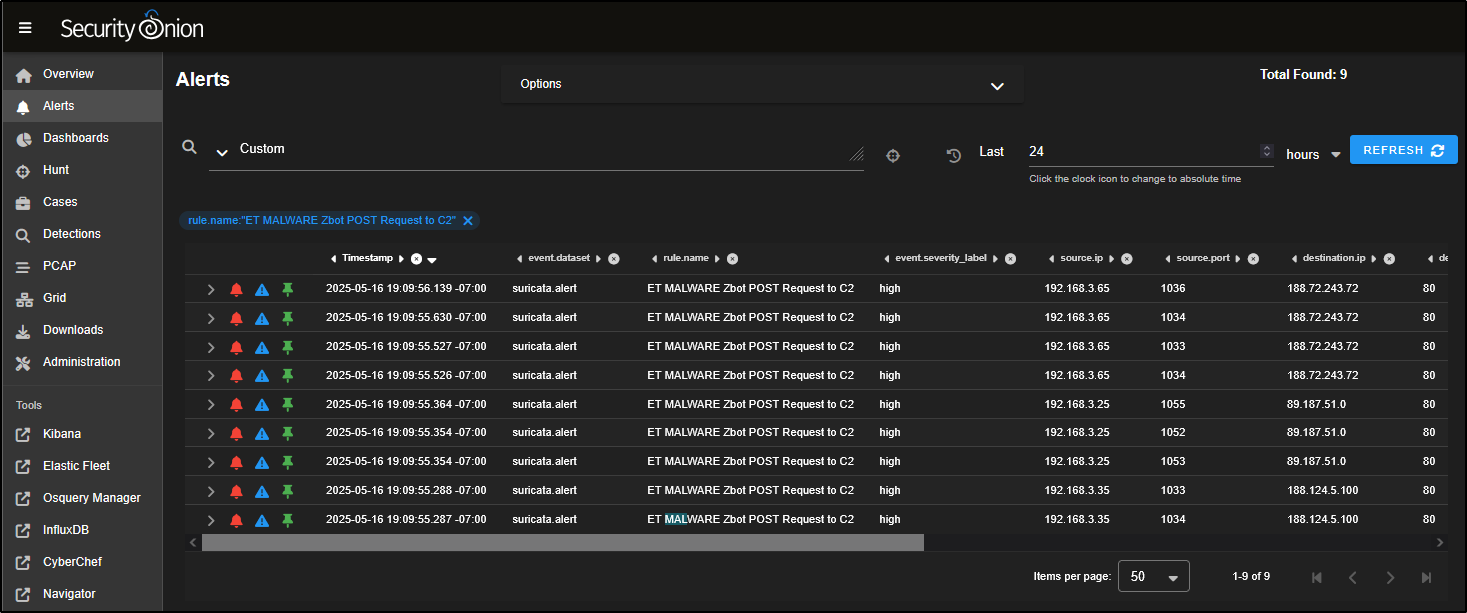Click the red acknowledge bell on first alert

pyautogui.click(x=236, y=290)
